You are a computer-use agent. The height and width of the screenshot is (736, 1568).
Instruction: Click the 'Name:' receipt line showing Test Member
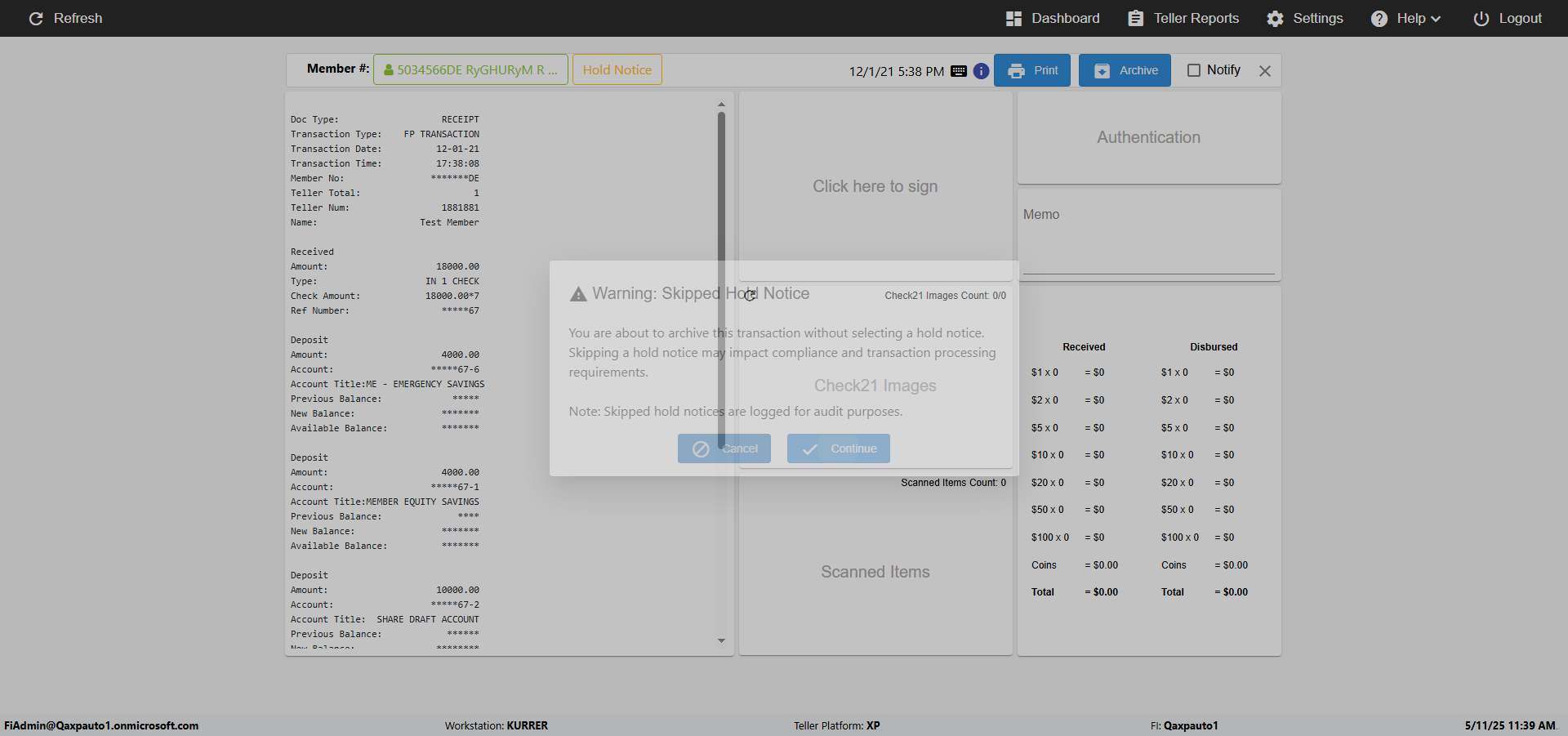click(x=385, y=222)
